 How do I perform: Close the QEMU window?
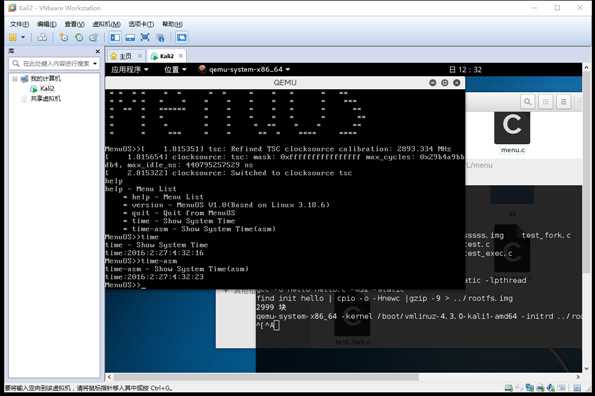tap(456, 82)
